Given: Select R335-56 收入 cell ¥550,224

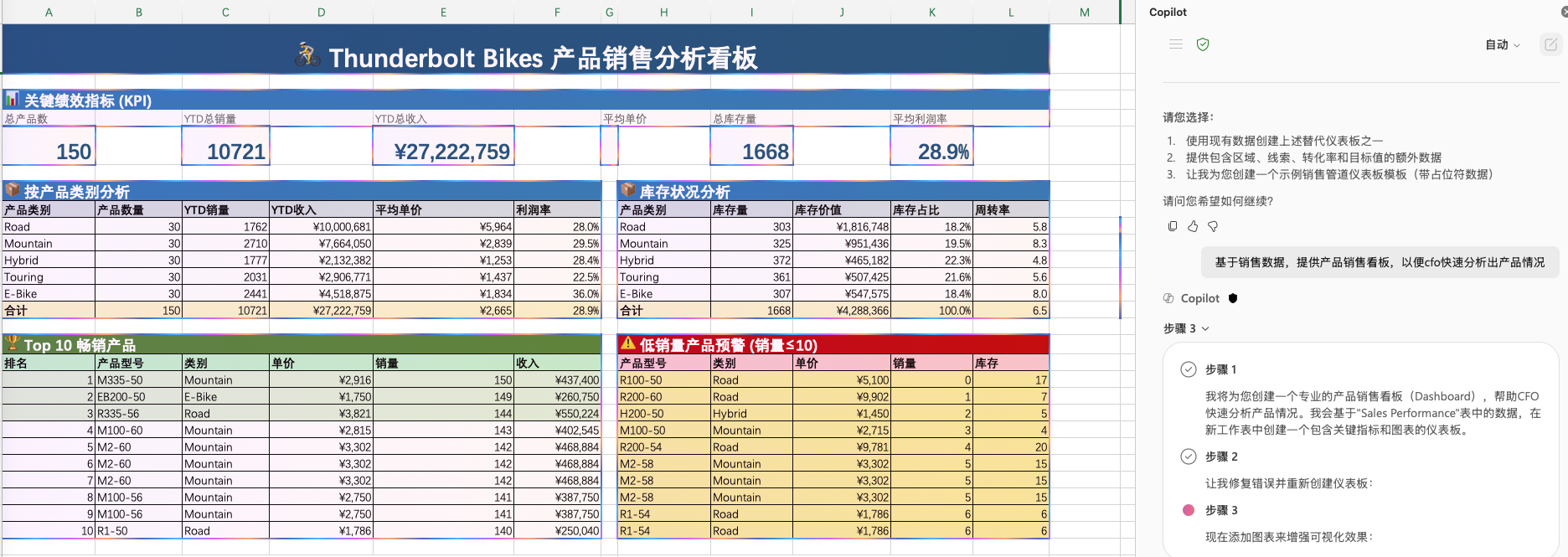Looking at the screenshot, I should point(557,414).
